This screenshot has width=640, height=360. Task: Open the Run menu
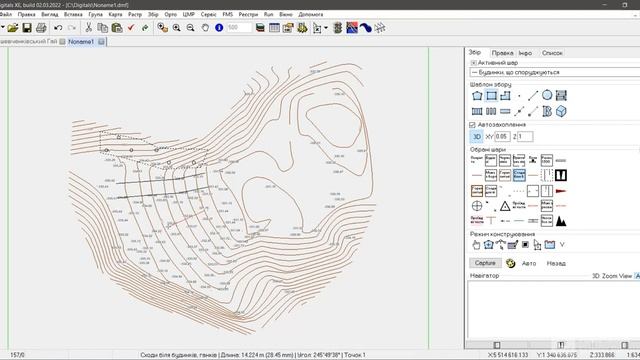pos(269,14)
